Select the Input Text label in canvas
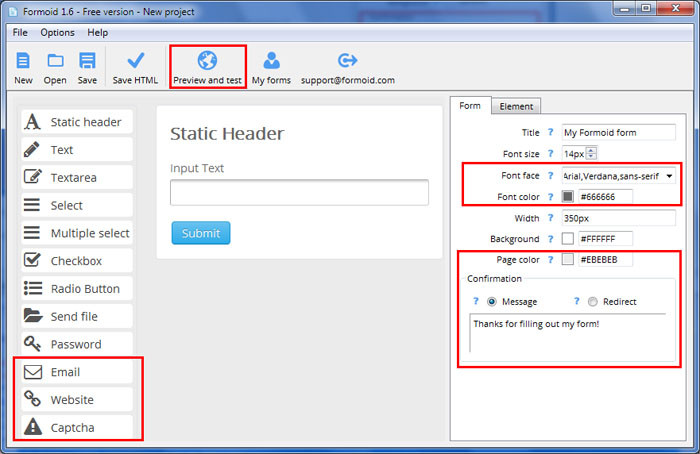 click(197, 168)
